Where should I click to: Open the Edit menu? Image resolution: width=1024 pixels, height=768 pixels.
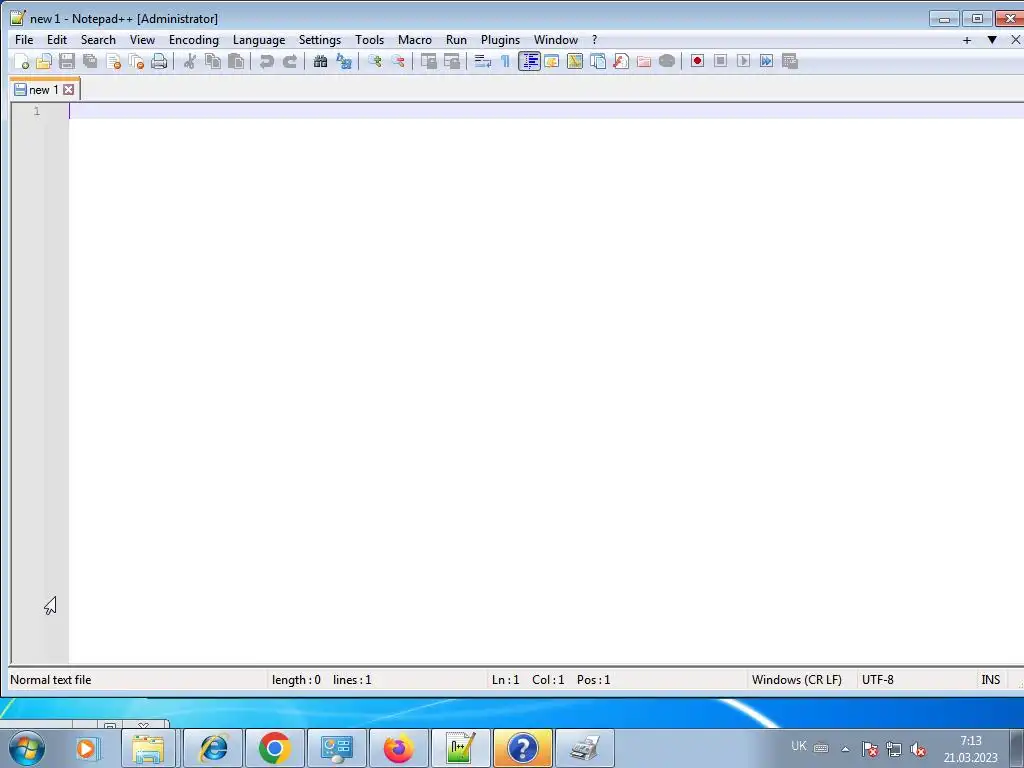(57, 40)
